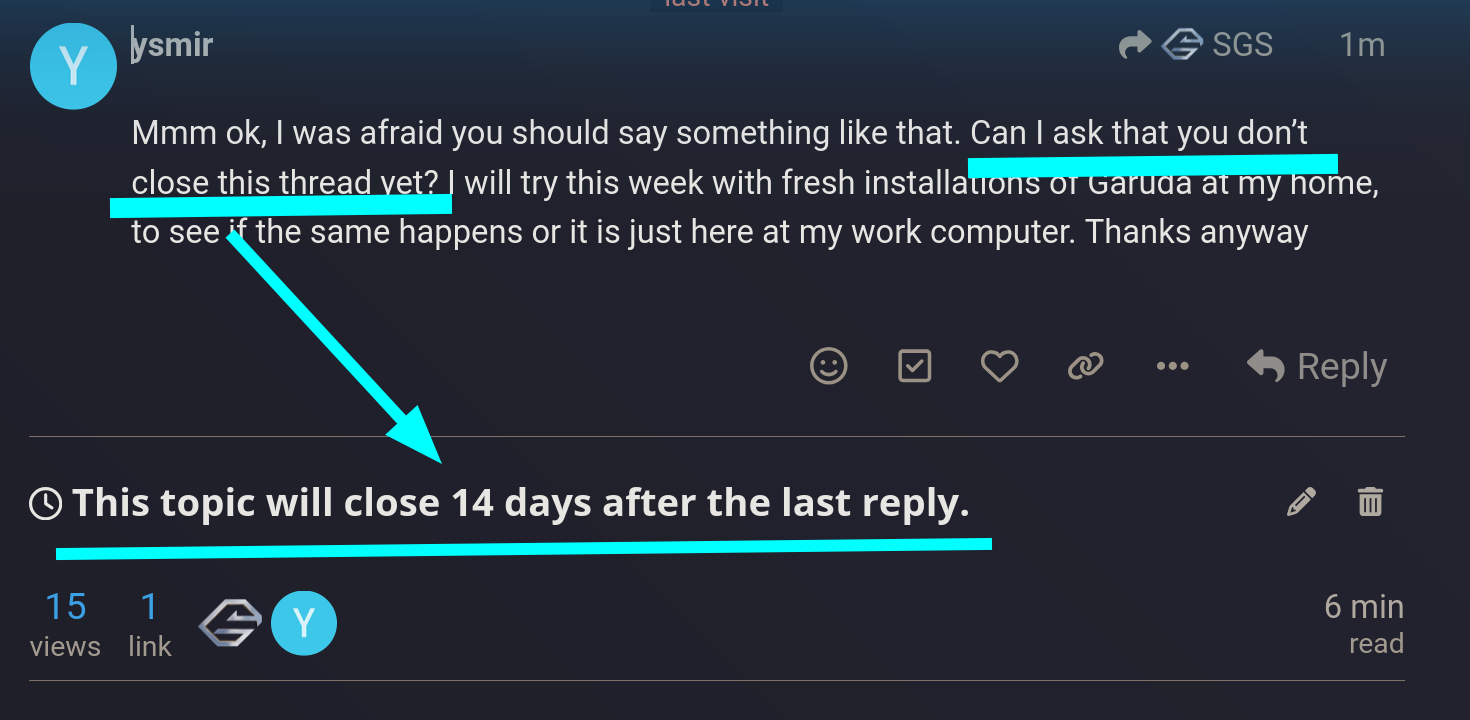Click the ysmir username link
1470x720 pixels.
tap(173, 45)
